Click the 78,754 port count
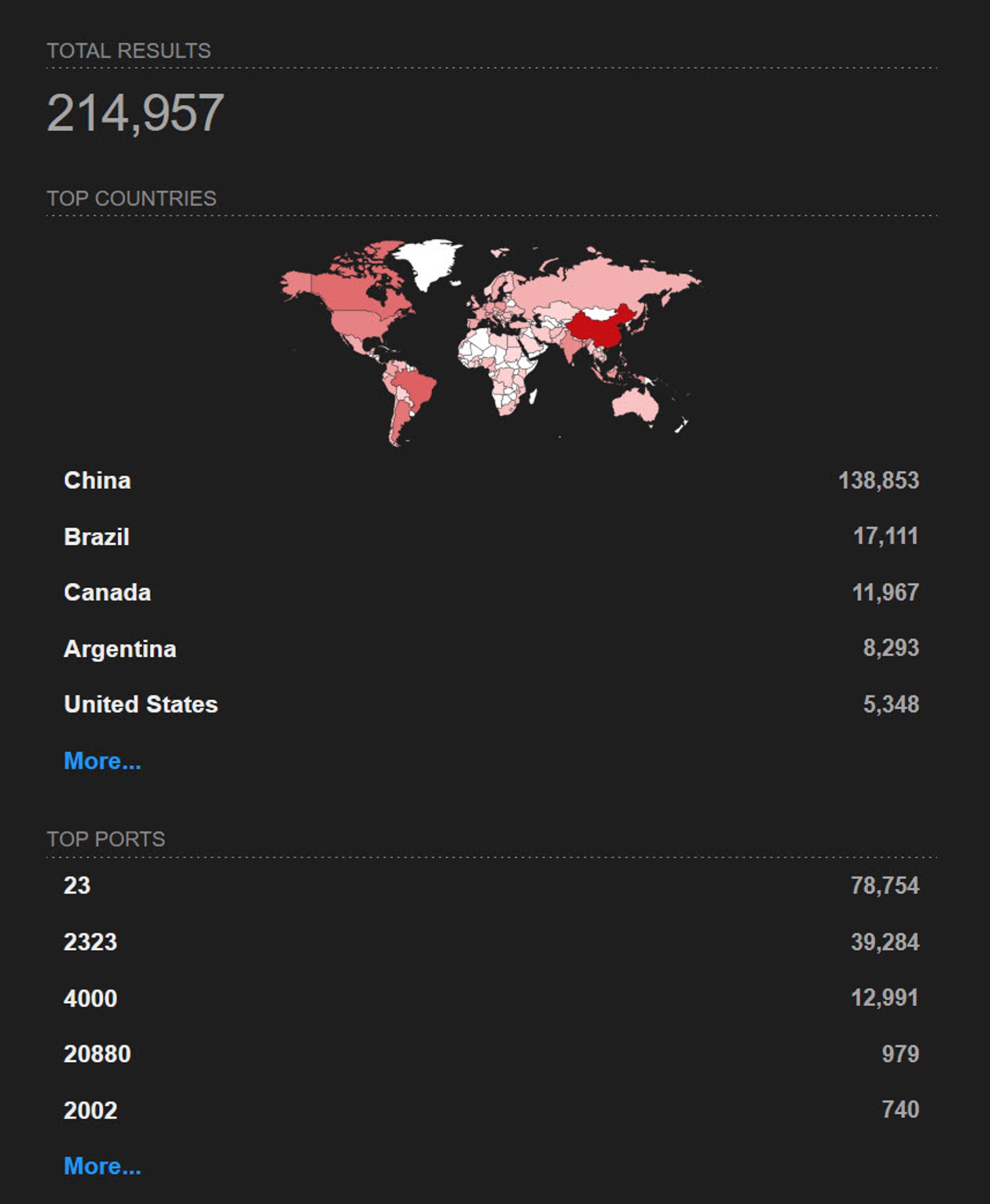This screenshot has width=990, height=1204. pyautogui.click(x=884, y=886)
